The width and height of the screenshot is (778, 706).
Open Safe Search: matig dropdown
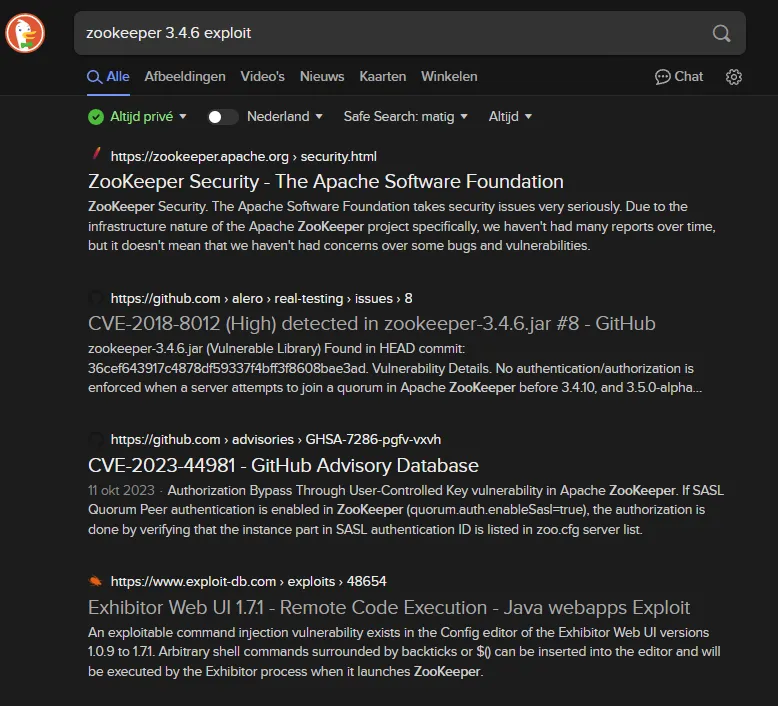click(x=405, y=117)
